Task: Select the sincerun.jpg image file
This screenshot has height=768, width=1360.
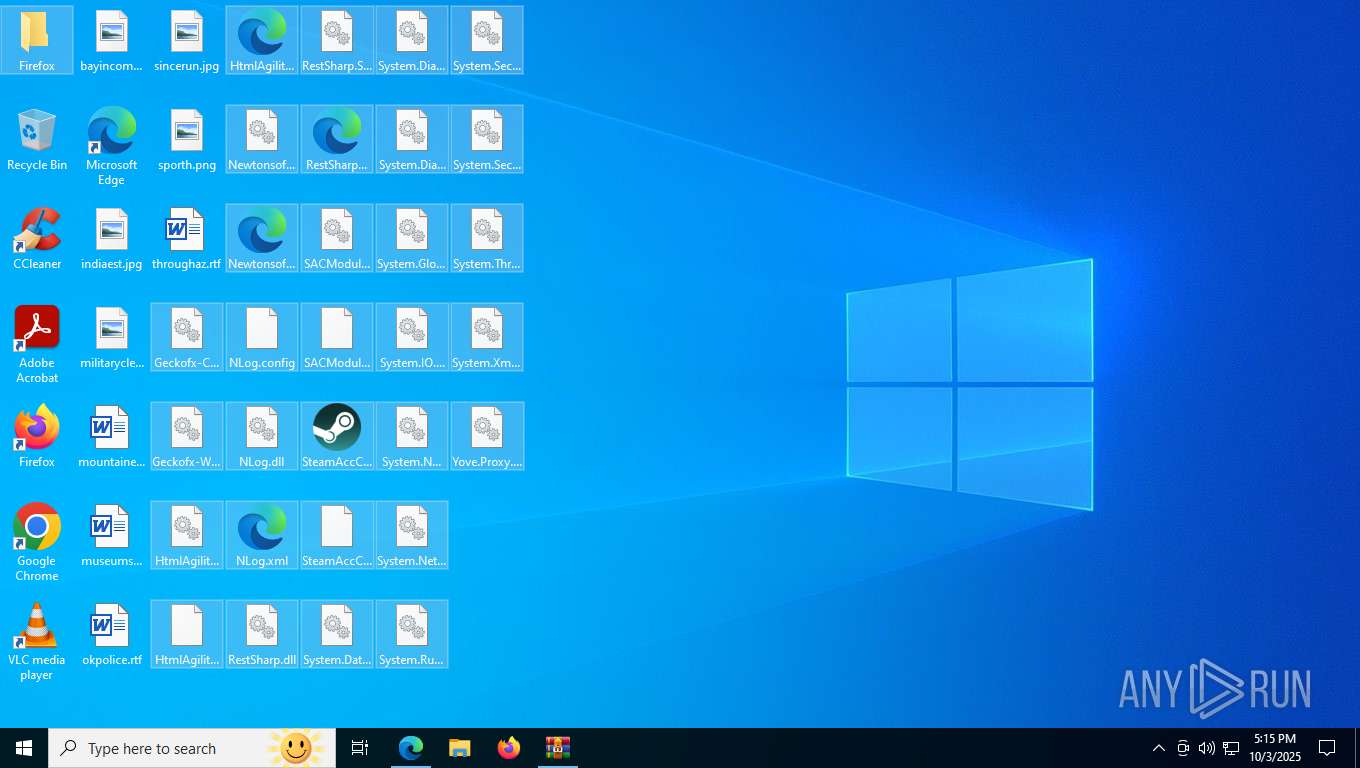Action: click(x=187, y=40)
